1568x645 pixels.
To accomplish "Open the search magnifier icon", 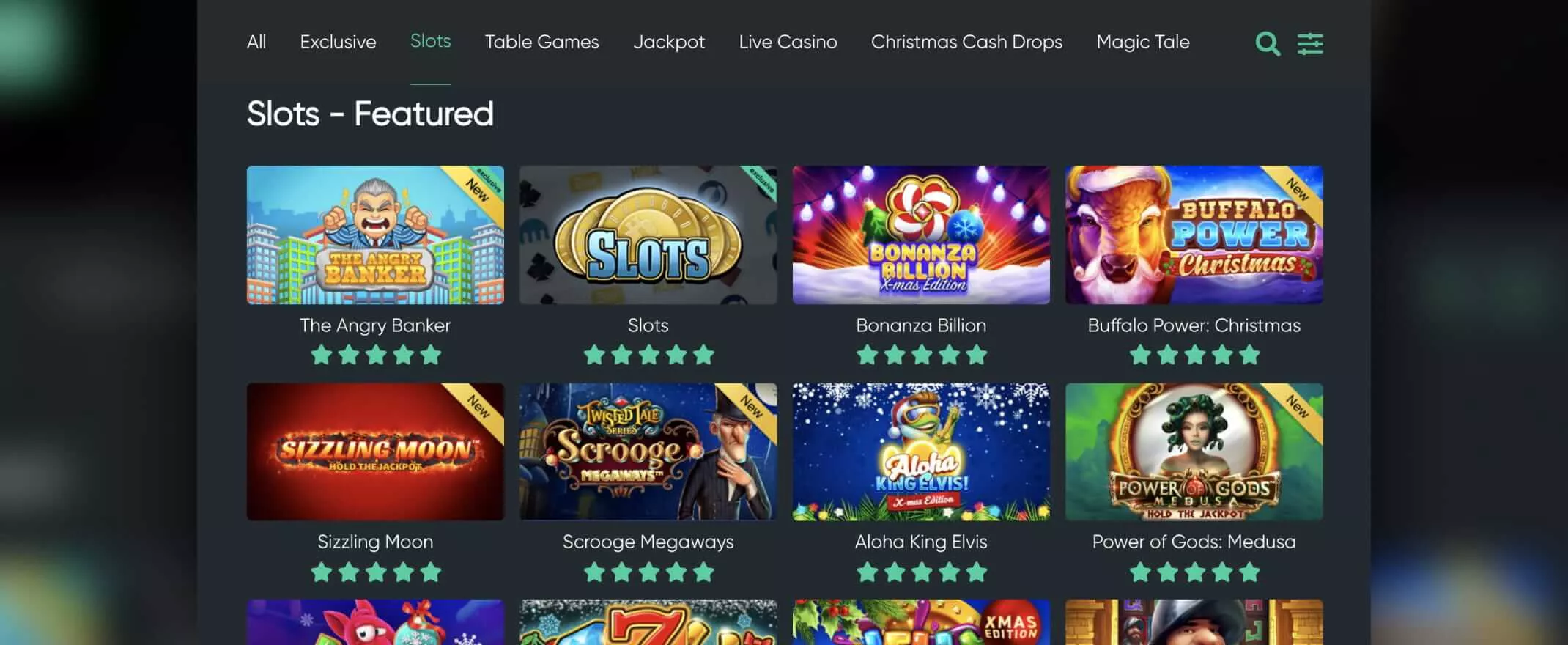I will 1268,44.
